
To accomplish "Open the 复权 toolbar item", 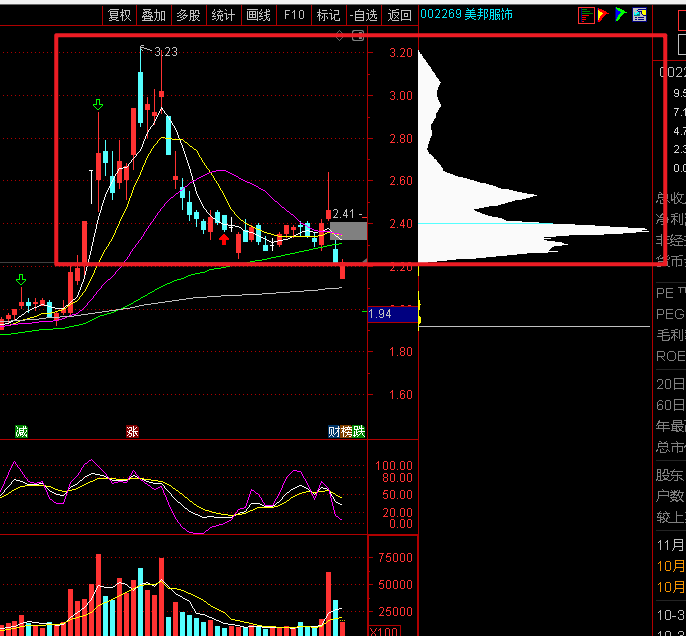I will click(119, 15).
